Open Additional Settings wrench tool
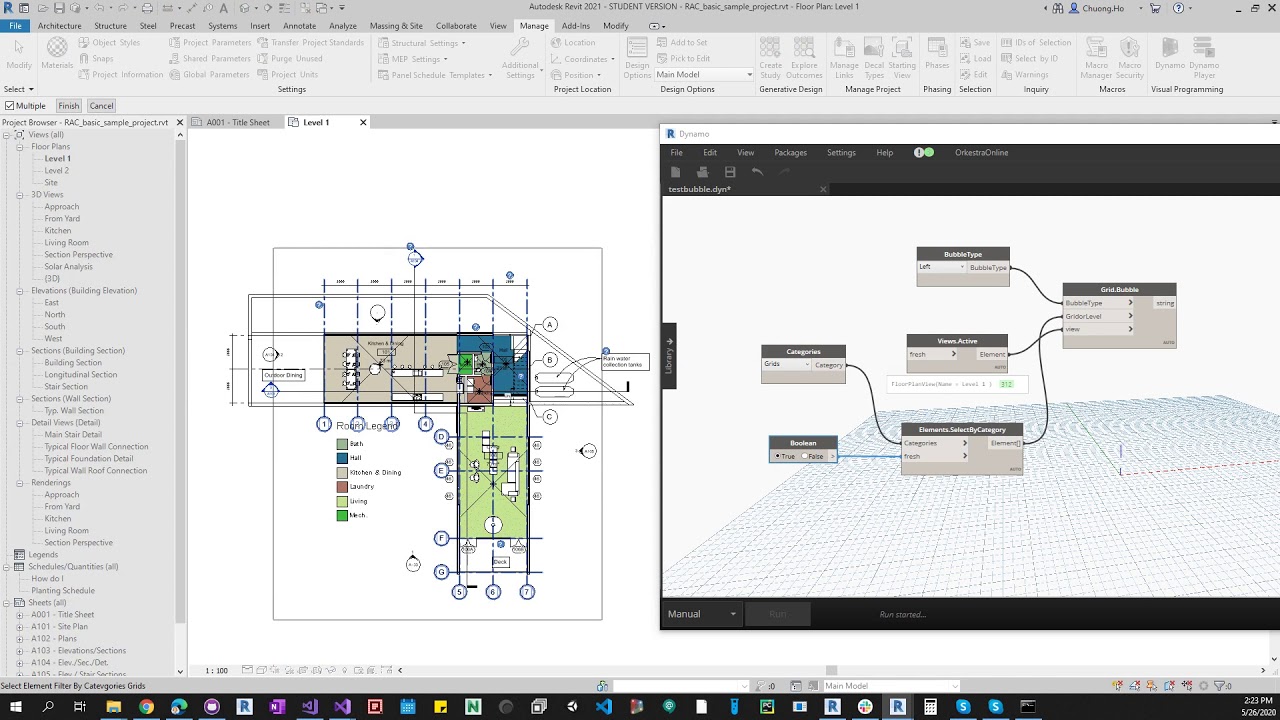The image size is (1280, 720). tap(520, 58)
